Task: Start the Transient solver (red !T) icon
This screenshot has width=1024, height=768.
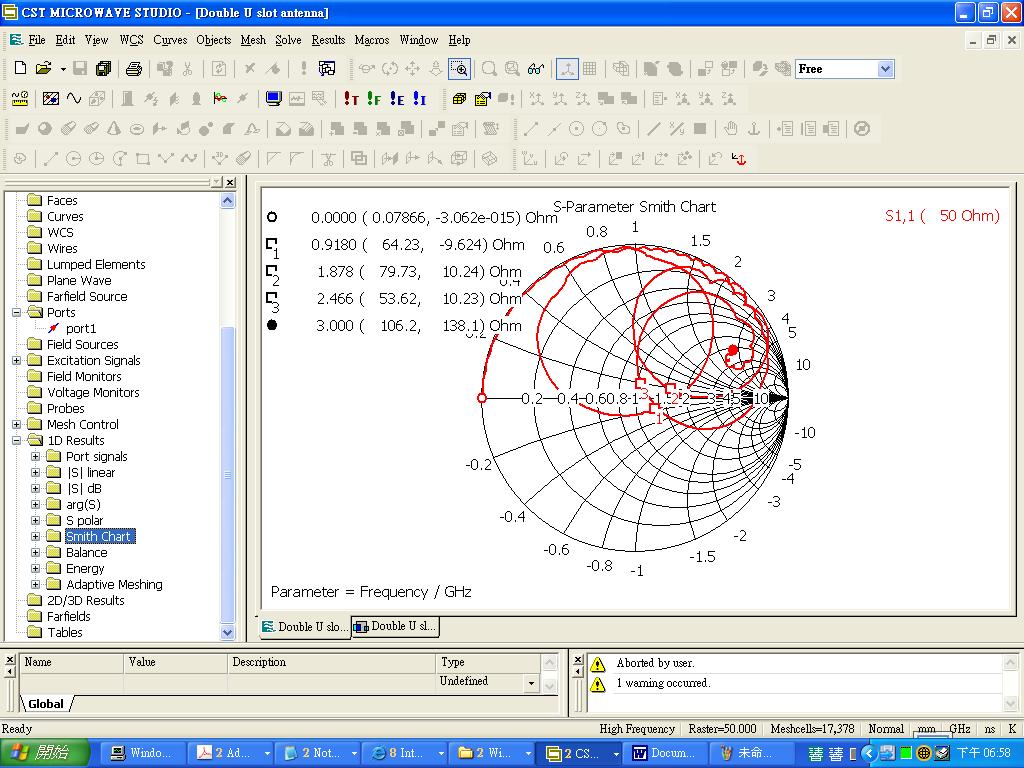Action: (351, 99)
